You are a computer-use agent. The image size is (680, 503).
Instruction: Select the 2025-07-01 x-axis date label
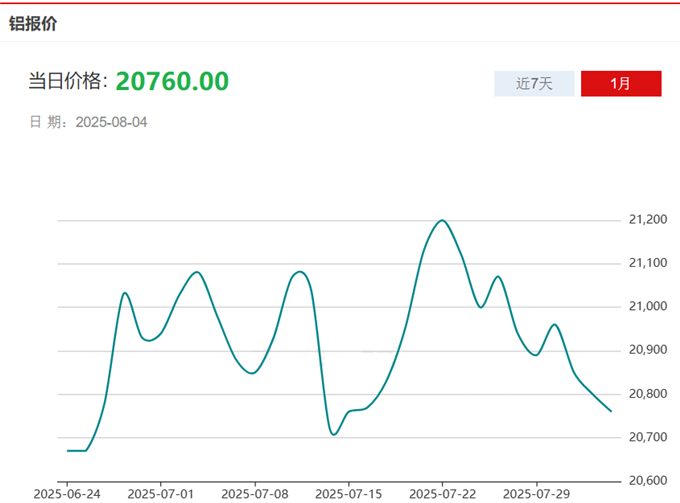click(x=160, y=493)
